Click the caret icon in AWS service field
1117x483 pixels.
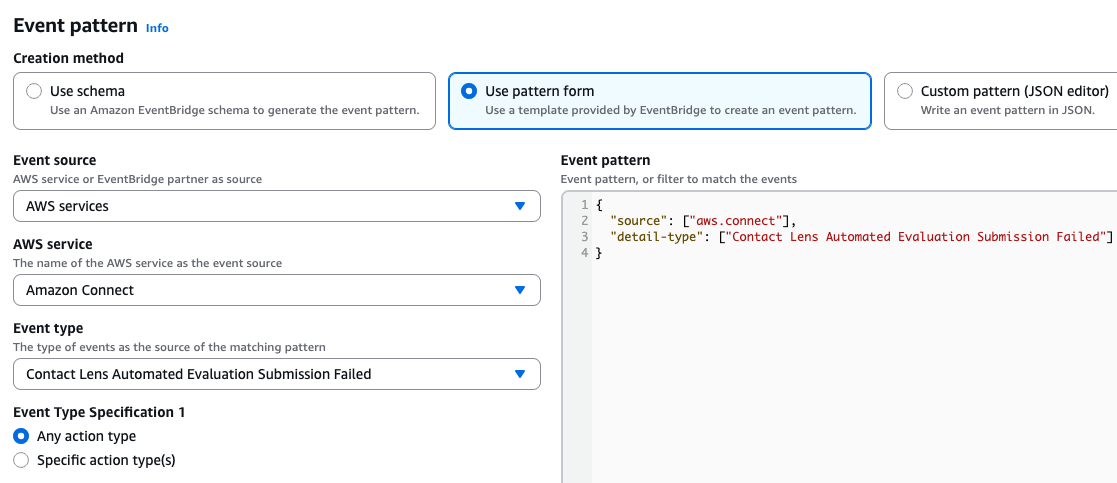click(519, 290)
